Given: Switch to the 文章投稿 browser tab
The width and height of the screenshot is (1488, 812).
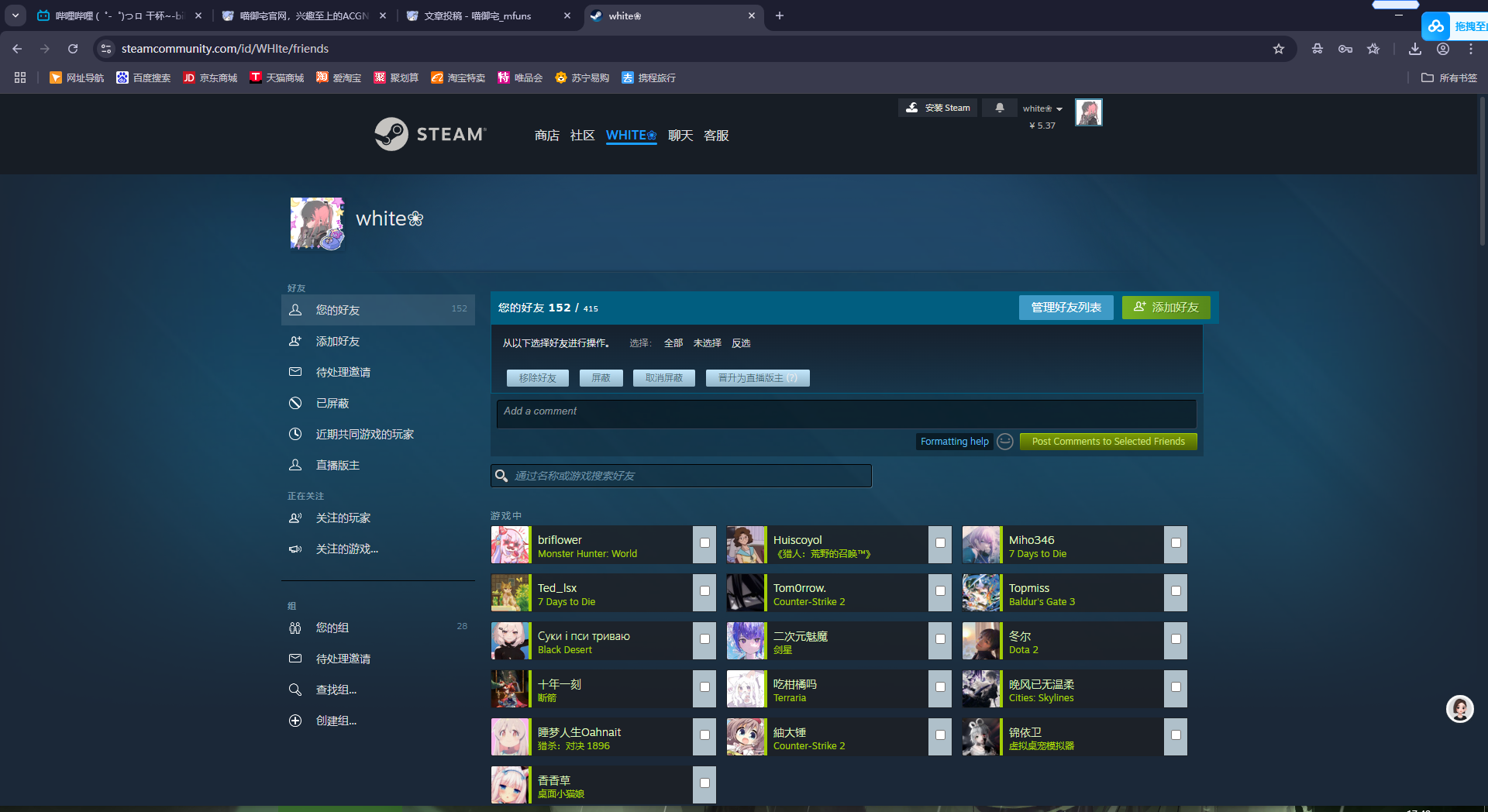Looking at the screenshot, I should (x=488, y=15).
